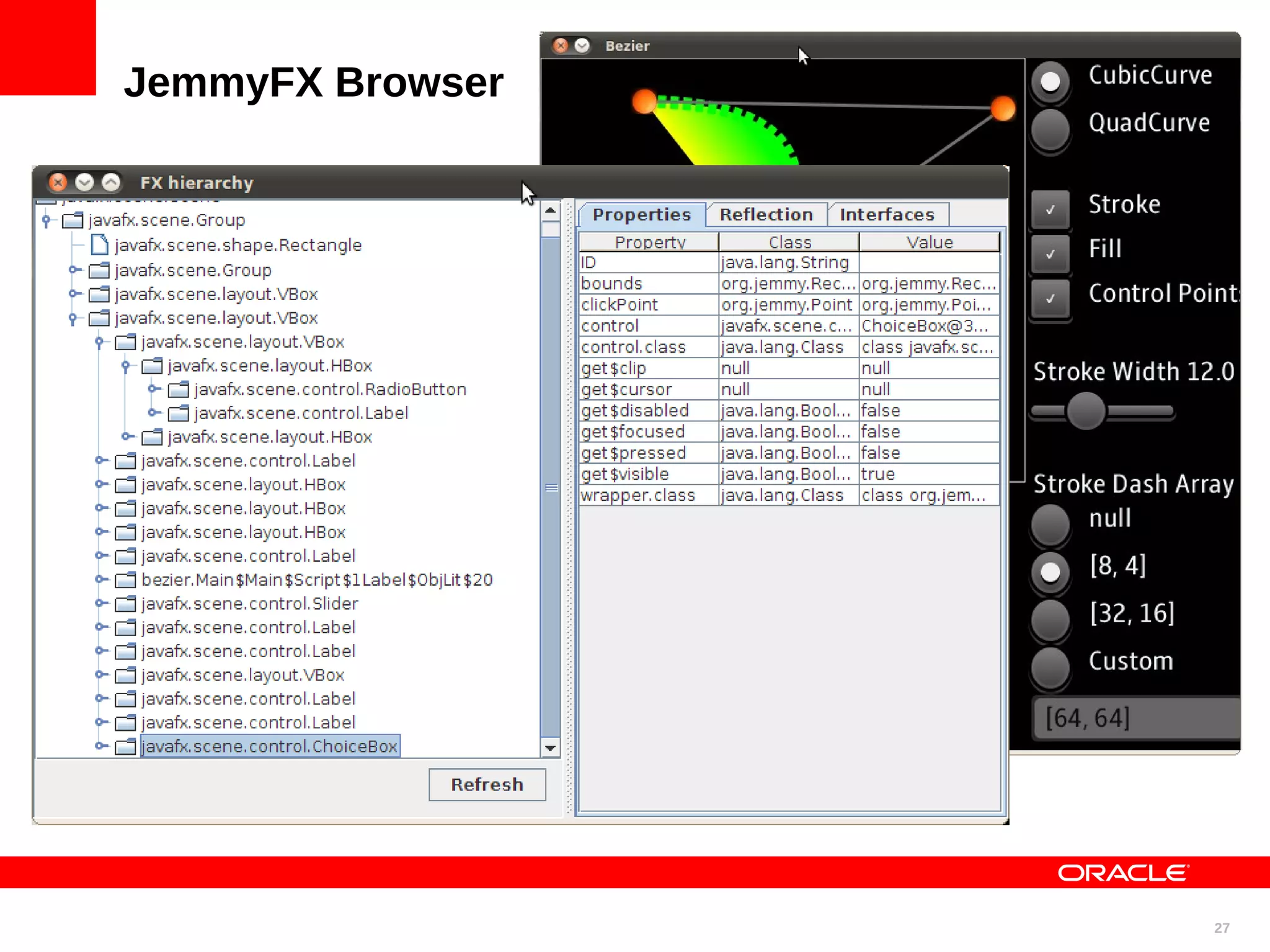1270x952 pixels.
Task: Collapse the top javafx.scene.Group node
Action: (x=46, y=220)
